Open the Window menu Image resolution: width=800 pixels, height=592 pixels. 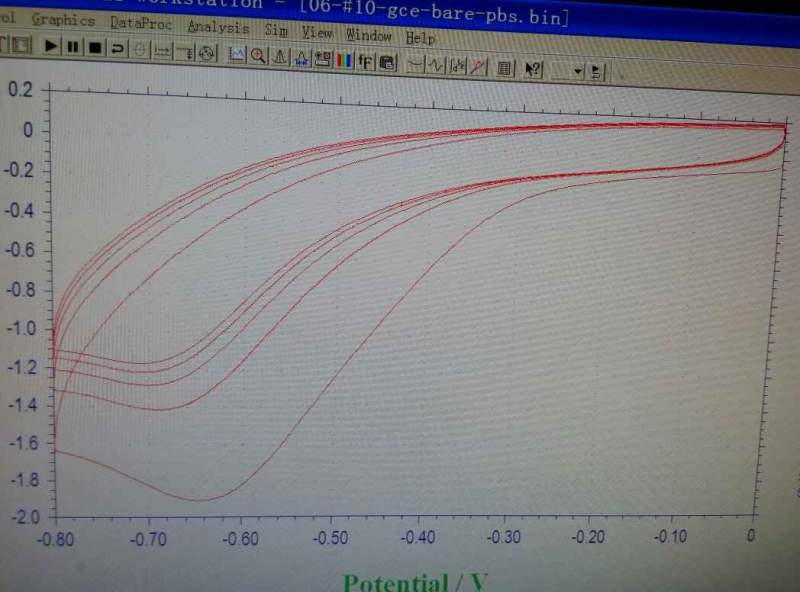(x=368, y=36)
